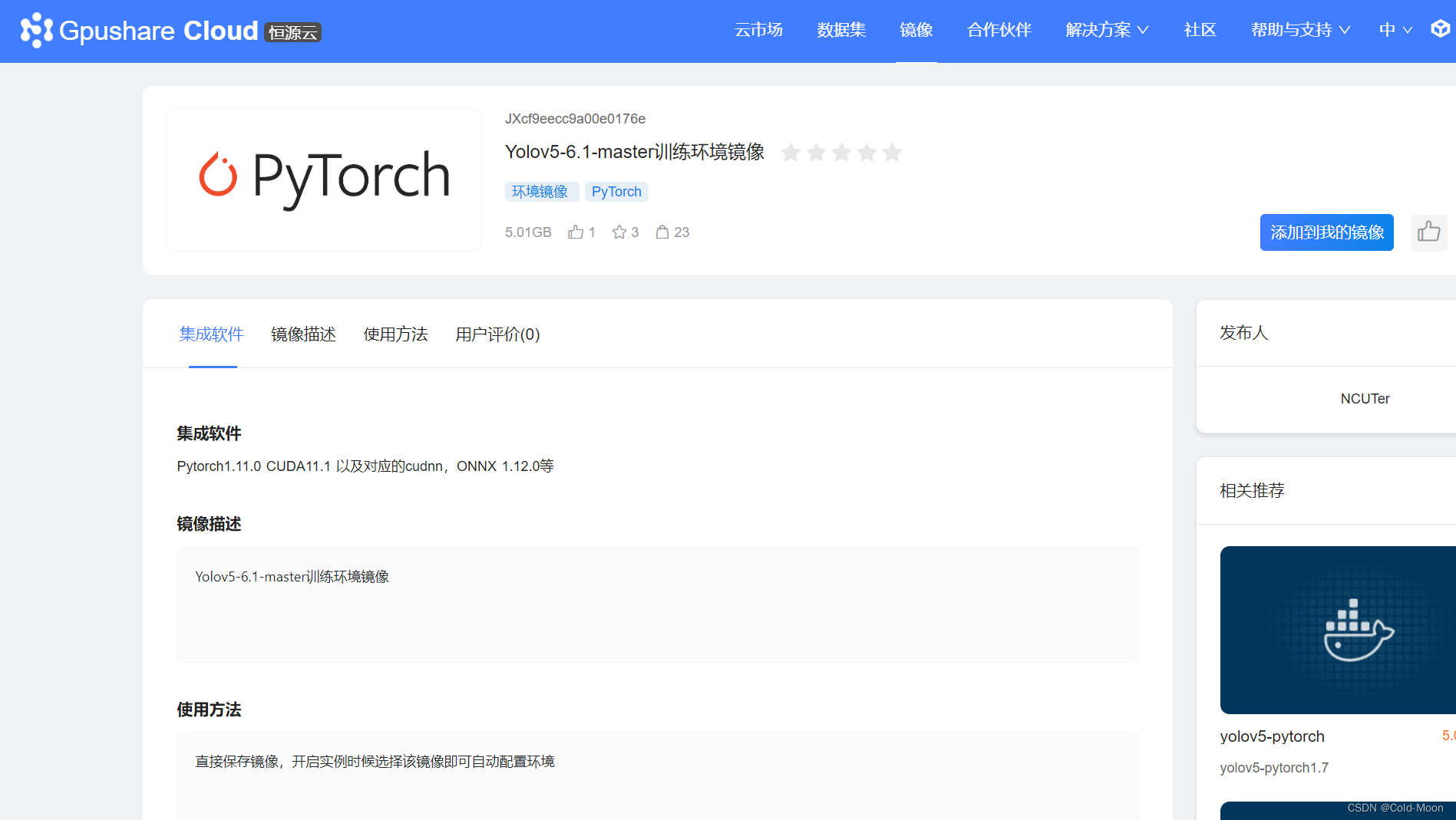Screen dimensions: 1456x820
Task: Open 社区 in the navigation
Action: (x=1200, y=30)
